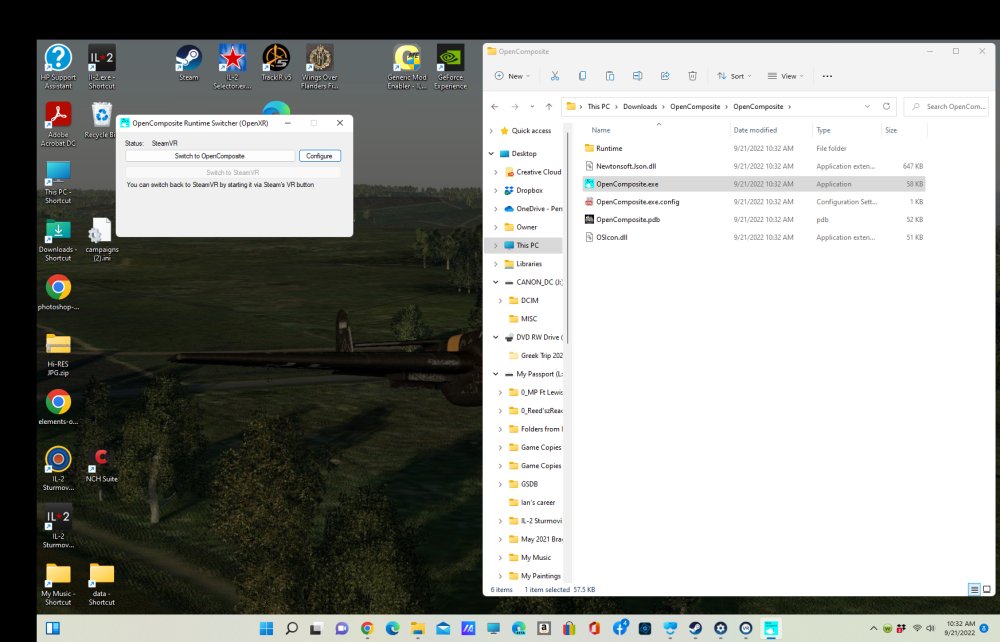Open the Sort dropdown menu
The width and height of the screenshot is (1000, 642).
pyautogui.click(x=736, y=76)
